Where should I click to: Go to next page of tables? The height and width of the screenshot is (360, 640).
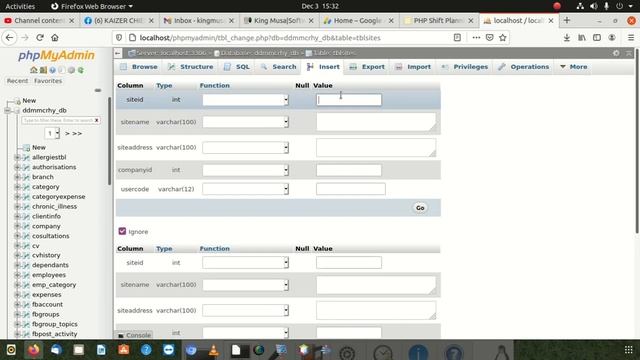67,133
